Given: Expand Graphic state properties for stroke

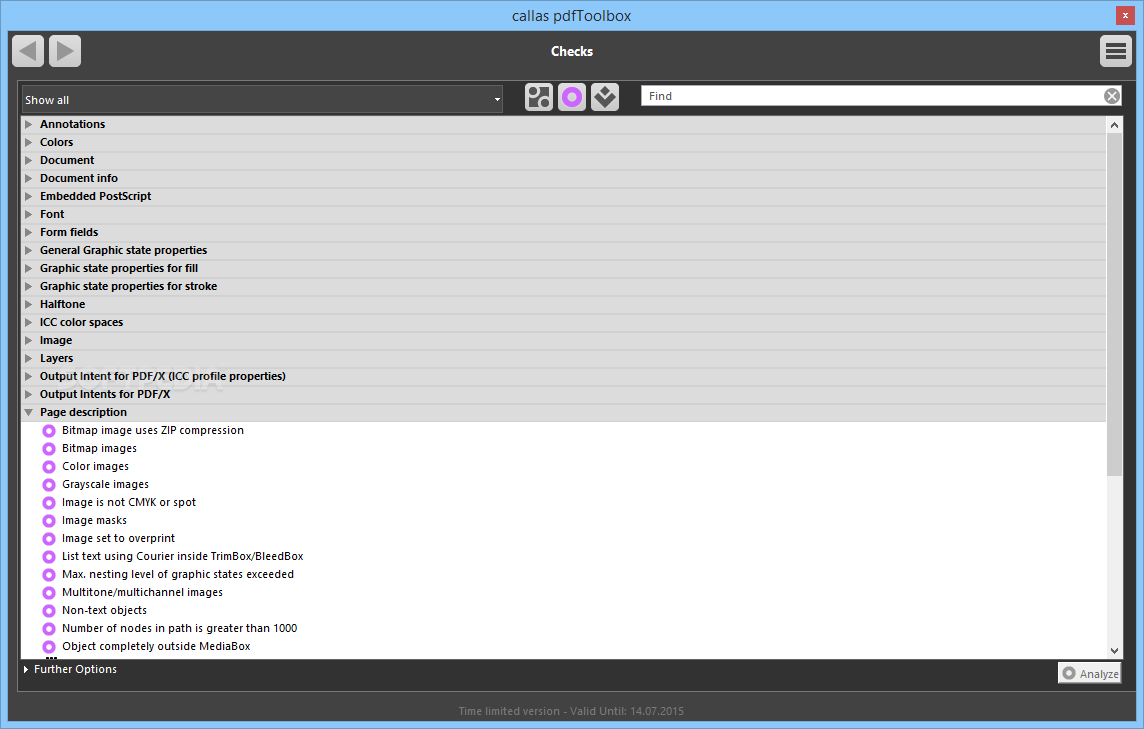Looking at the screenshot, I should click(28, 286).
